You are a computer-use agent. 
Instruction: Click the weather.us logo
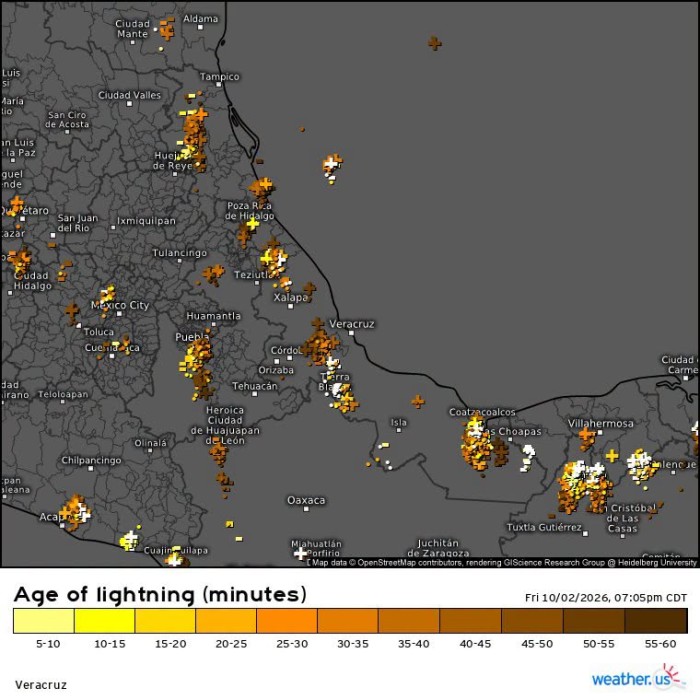click(638, 677)
